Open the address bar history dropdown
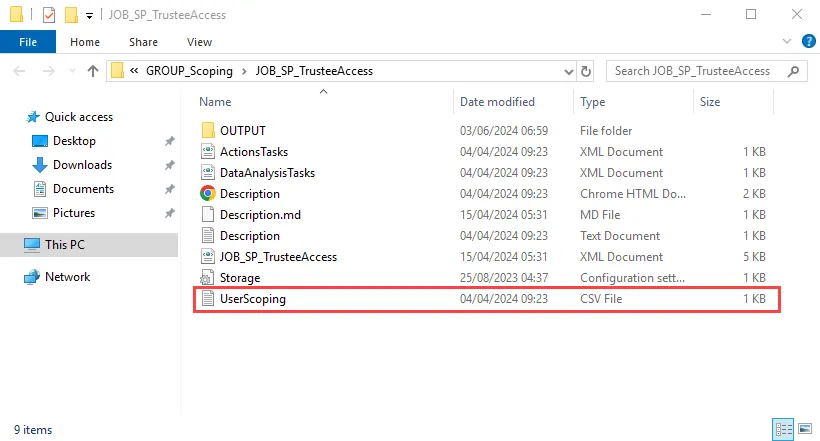820x441 pixels. click(x=568, y=71)
